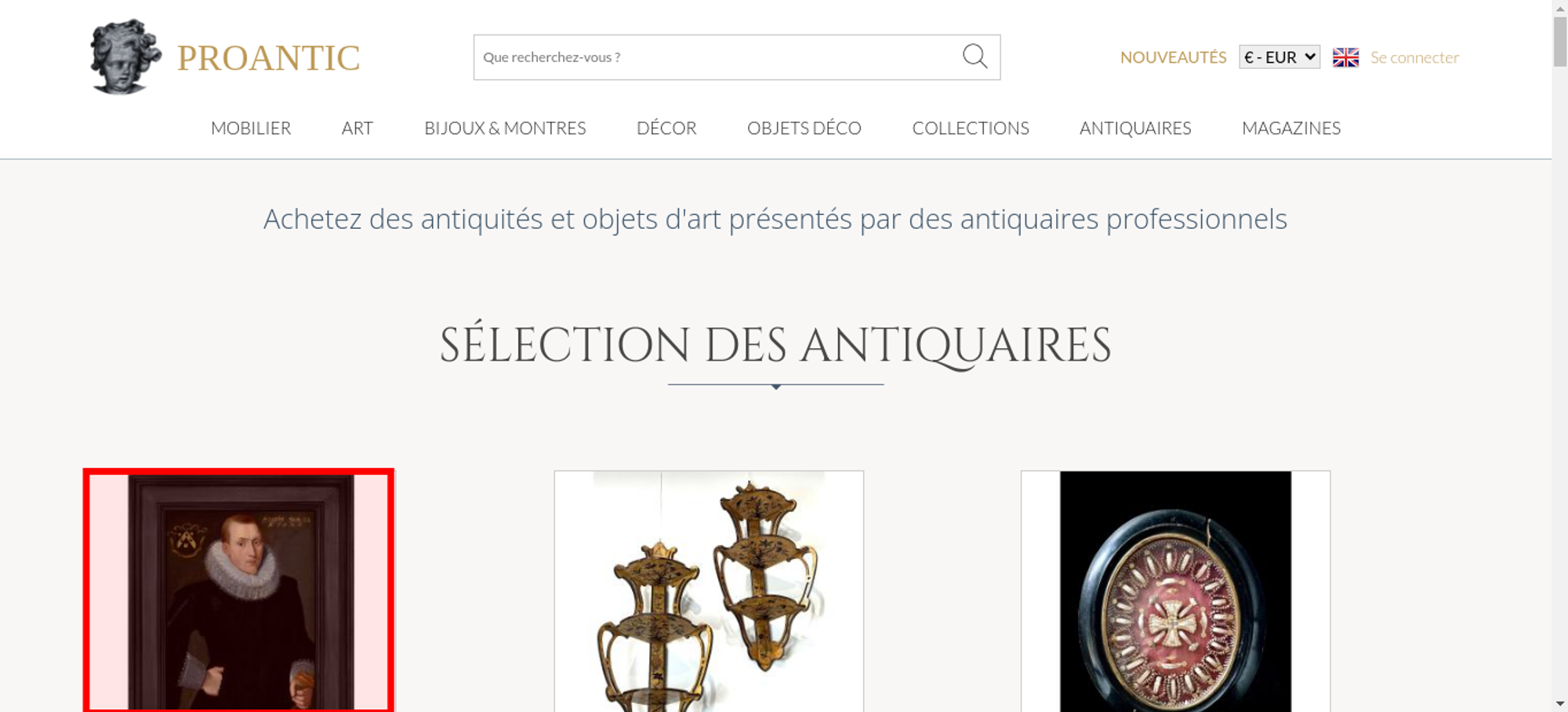This screenshot has height=712, width=1568.
Task: Open the MAGAZINES section
Action: pos(1291,128)
